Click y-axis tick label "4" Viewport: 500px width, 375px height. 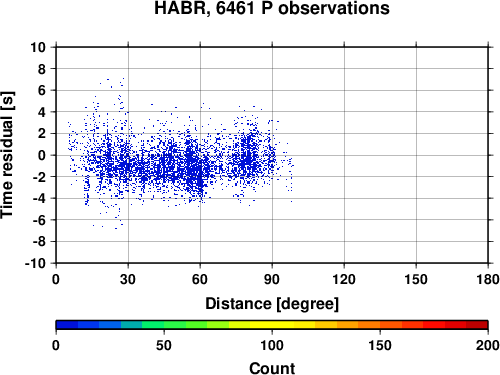pos(42,112)
